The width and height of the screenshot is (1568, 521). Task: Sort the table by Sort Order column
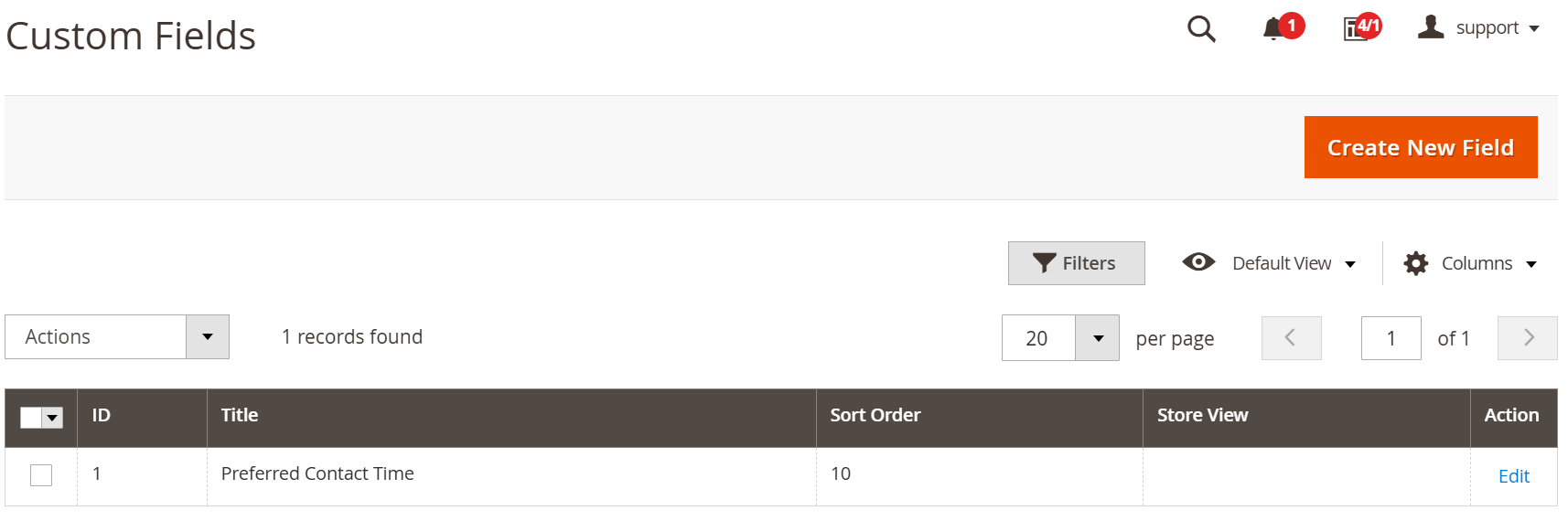(875, 415)
